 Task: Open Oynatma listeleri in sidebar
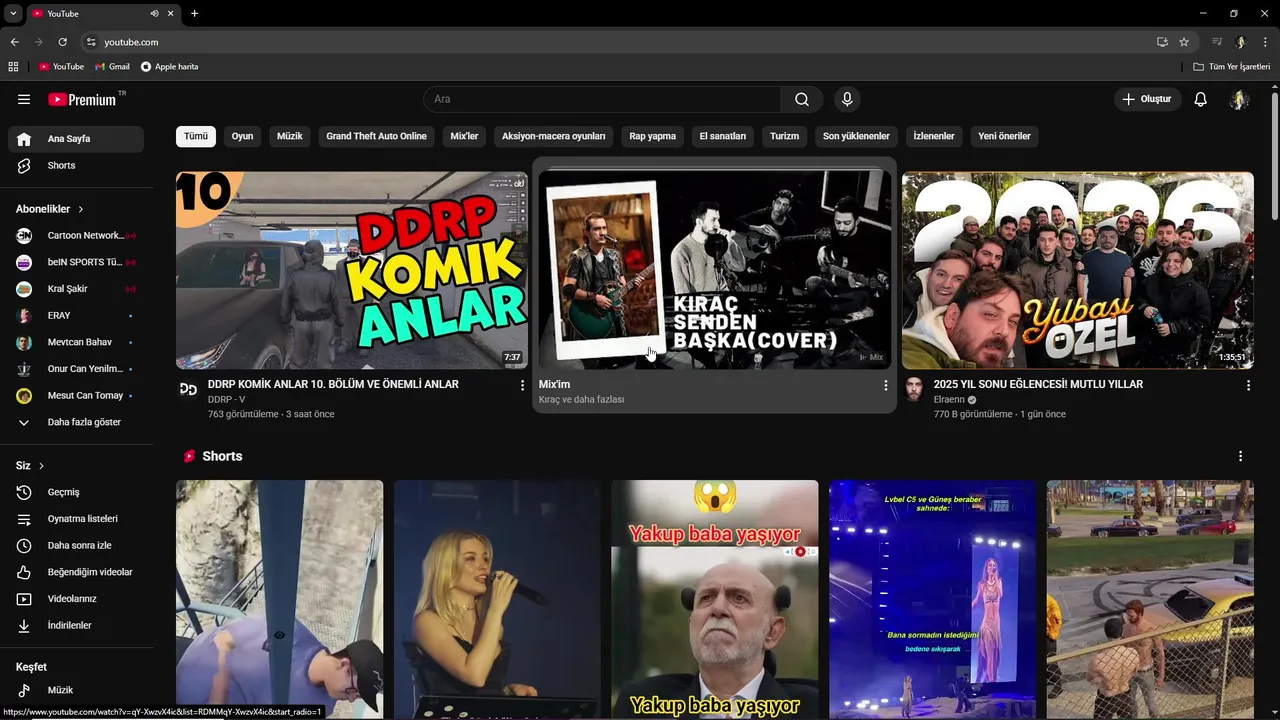[x=76, y=519]
